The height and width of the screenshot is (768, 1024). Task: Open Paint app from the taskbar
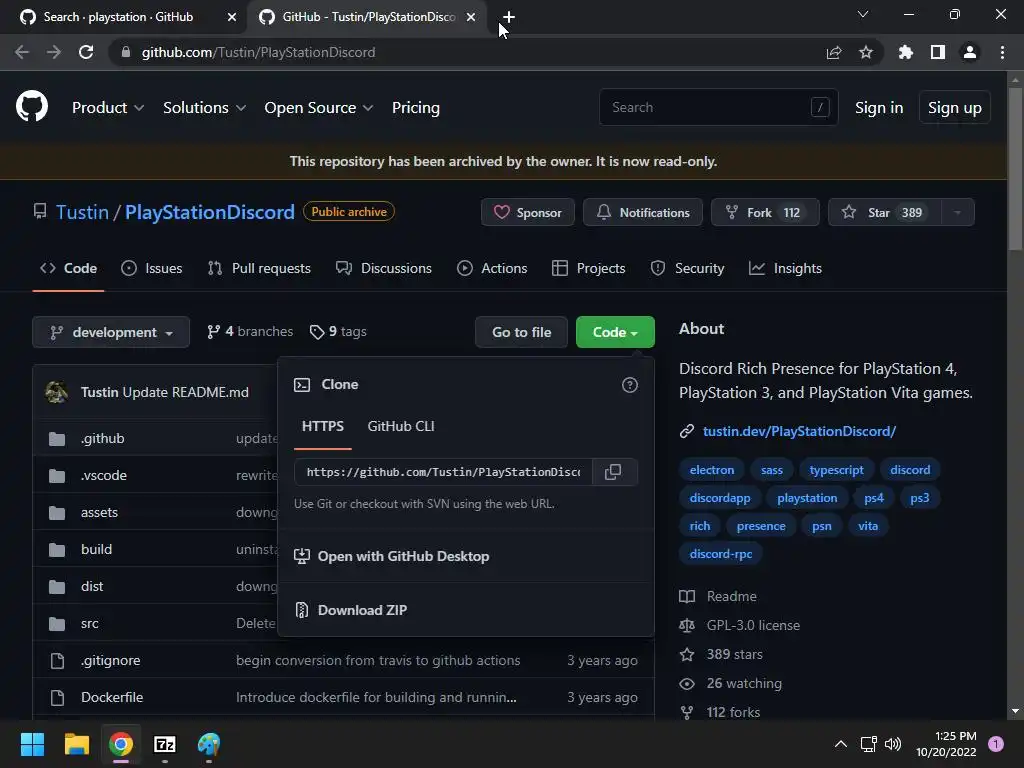209,744
